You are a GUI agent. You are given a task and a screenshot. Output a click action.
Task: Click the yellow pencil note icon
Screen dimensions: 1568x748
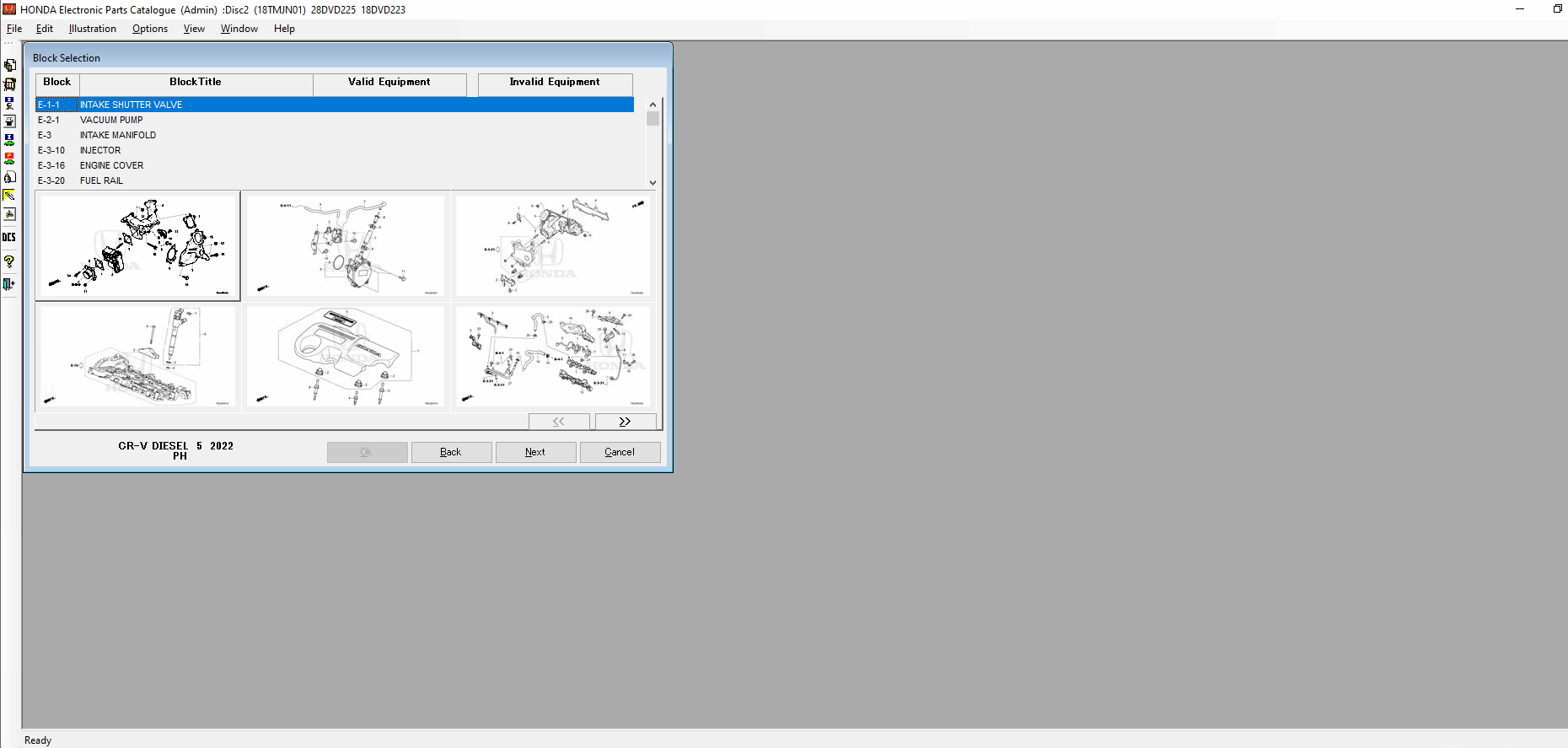(x=9, y=196)
